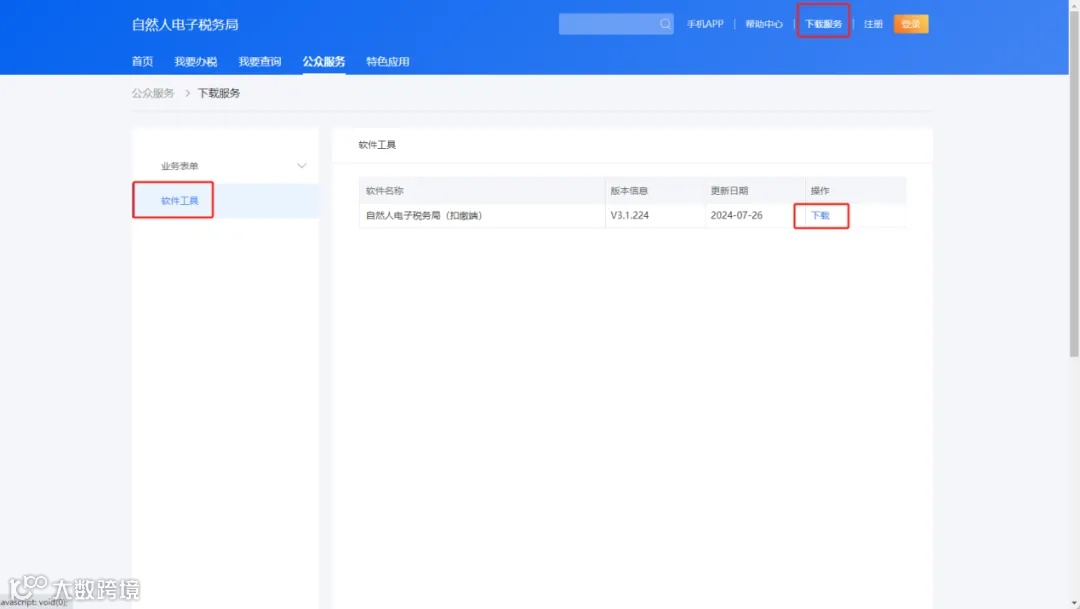
Task: Switch to the 特色应用 tab
Action: click(386, 60)
